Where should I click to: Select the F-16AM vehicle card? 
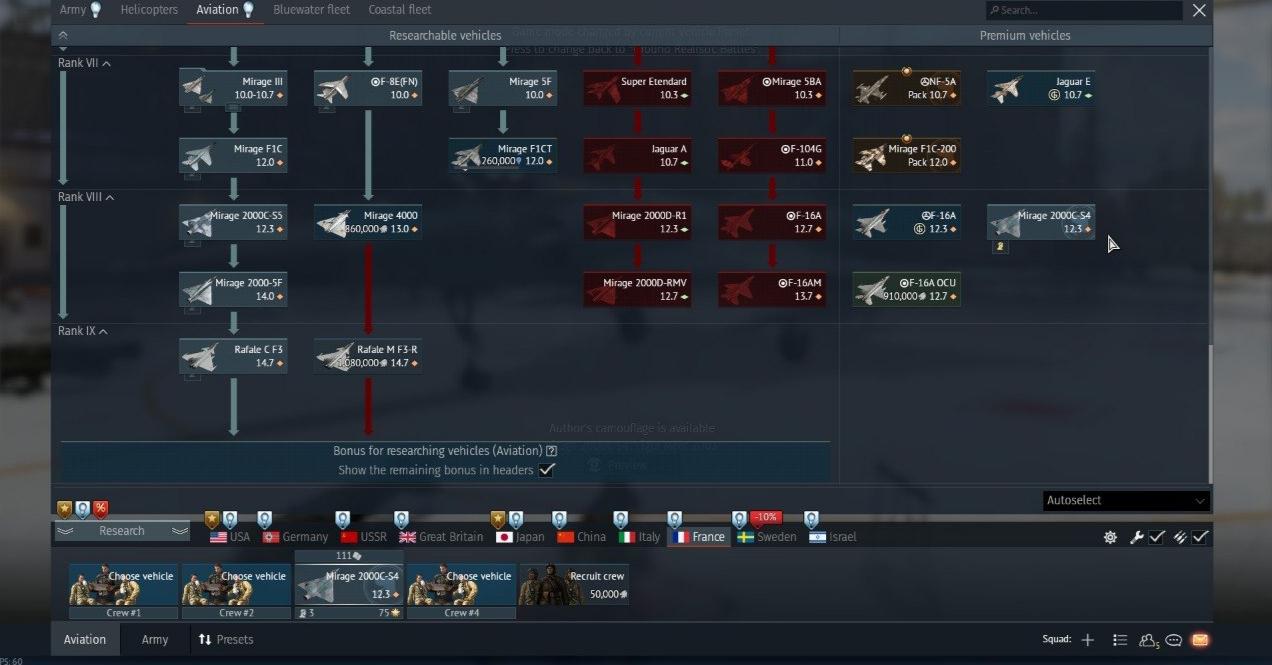[772, 289]
